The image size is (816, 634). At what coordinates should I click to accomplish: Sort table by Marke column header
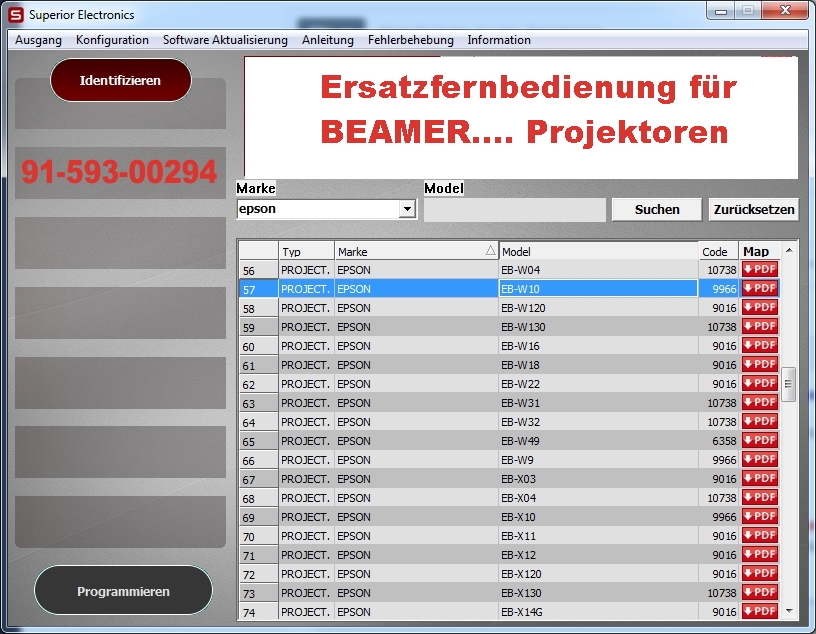(x=416, y=252)
